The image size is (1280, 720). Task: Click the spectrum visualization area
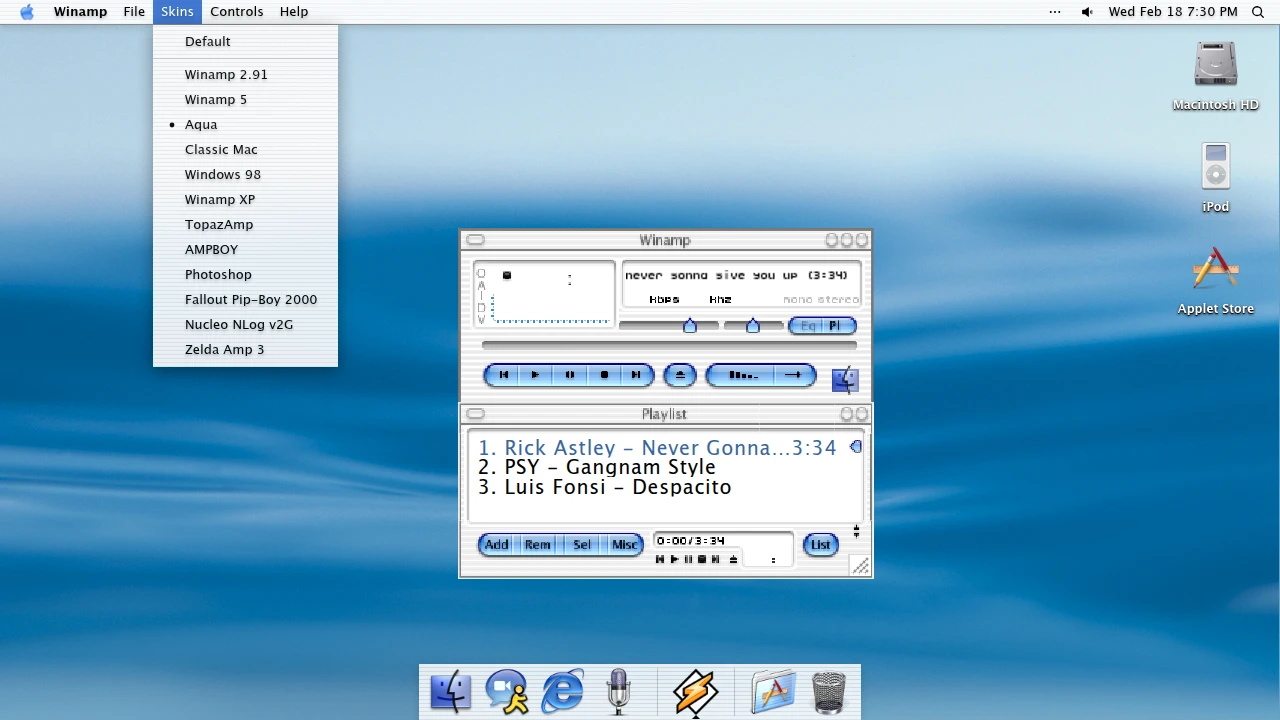(551, 308)
